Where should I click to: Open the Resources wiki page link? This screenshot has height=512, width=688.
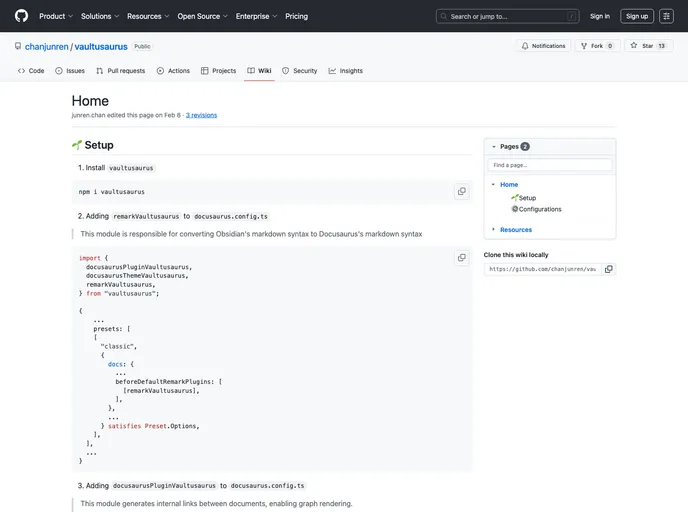[x=516, y=229]
